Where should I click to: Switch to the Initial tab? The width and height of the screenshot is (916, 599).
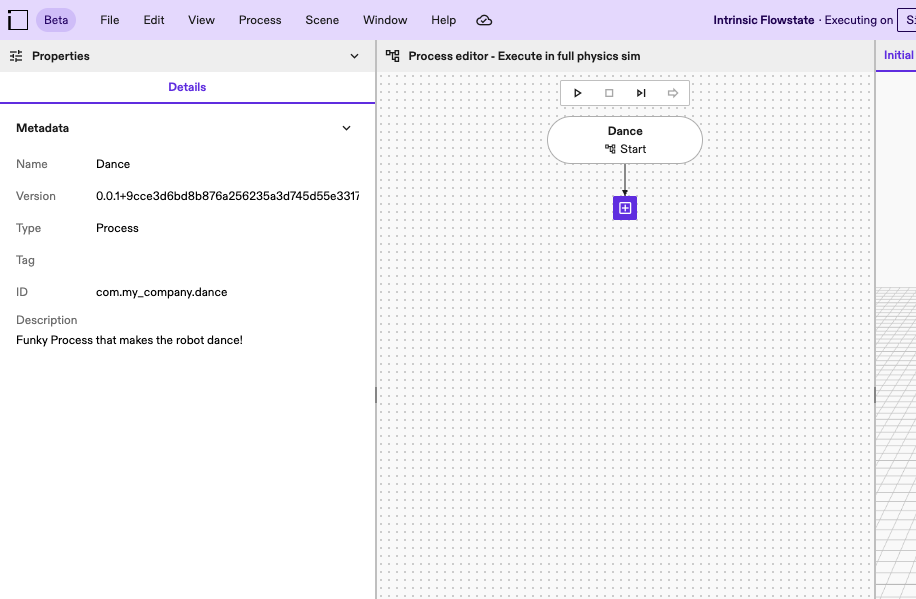tap(898, 55)
